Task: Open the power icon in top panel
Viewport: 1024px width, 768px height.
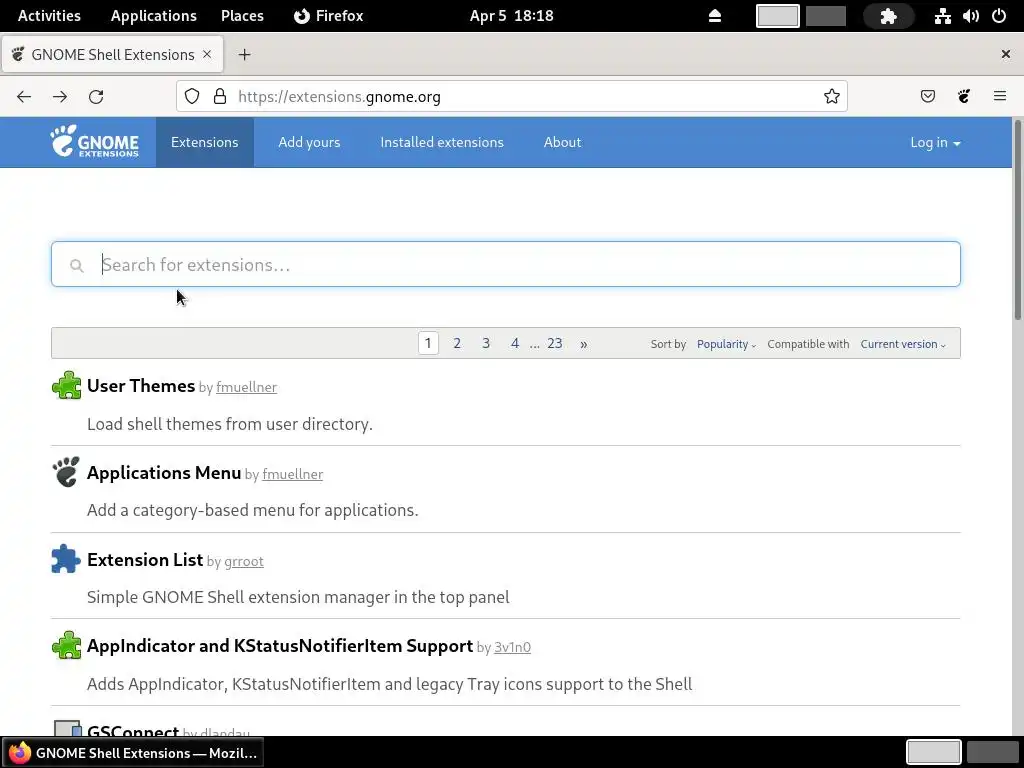Action: (x=999, y=16)
